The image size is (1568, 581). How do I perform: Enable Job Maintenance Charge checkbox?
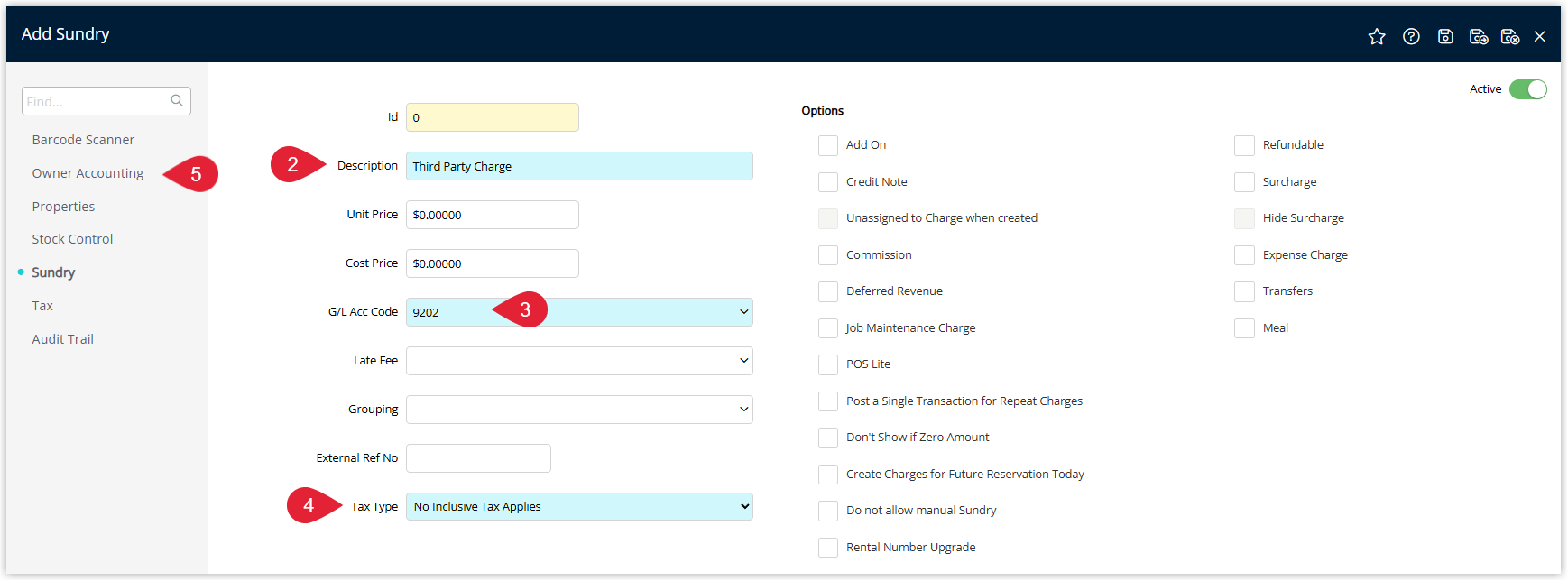pyautogui.click(x=828, y=328)
